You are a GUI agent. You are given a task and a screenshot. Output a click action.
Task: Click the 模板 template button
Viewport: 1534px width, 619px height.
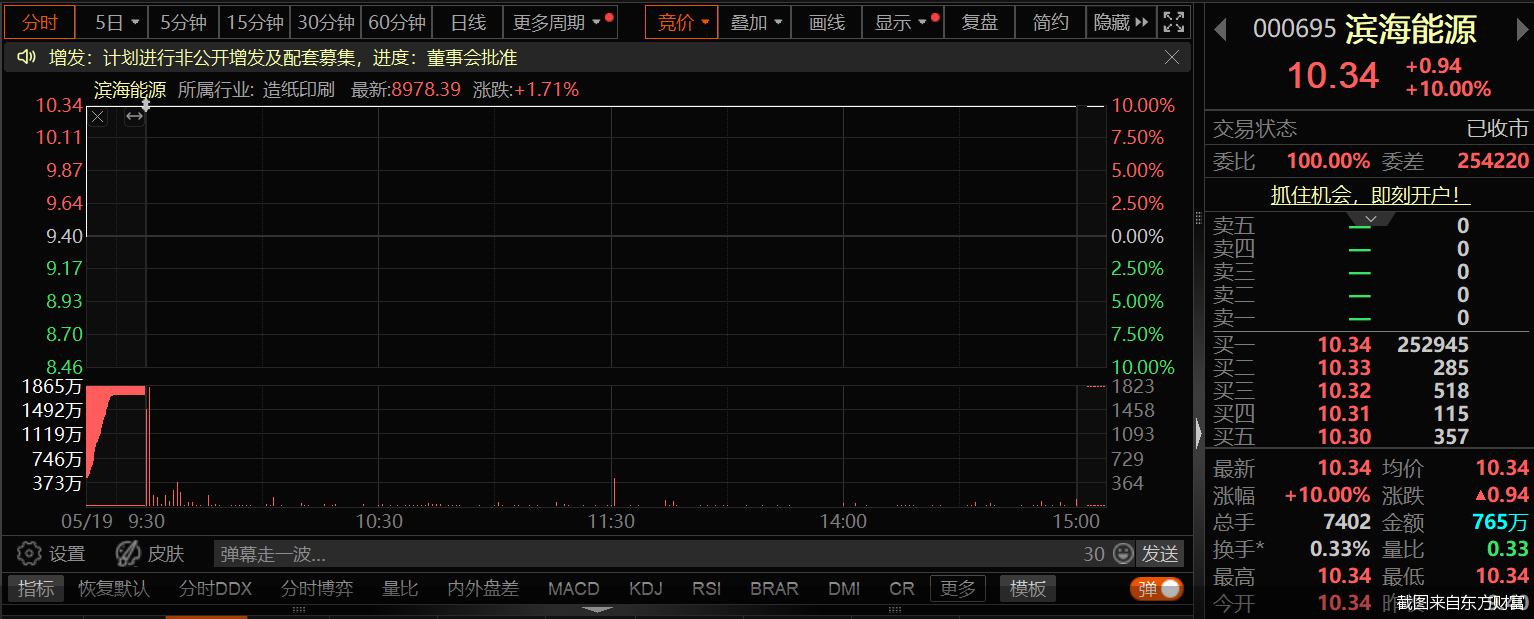(x=1028, y=589)
